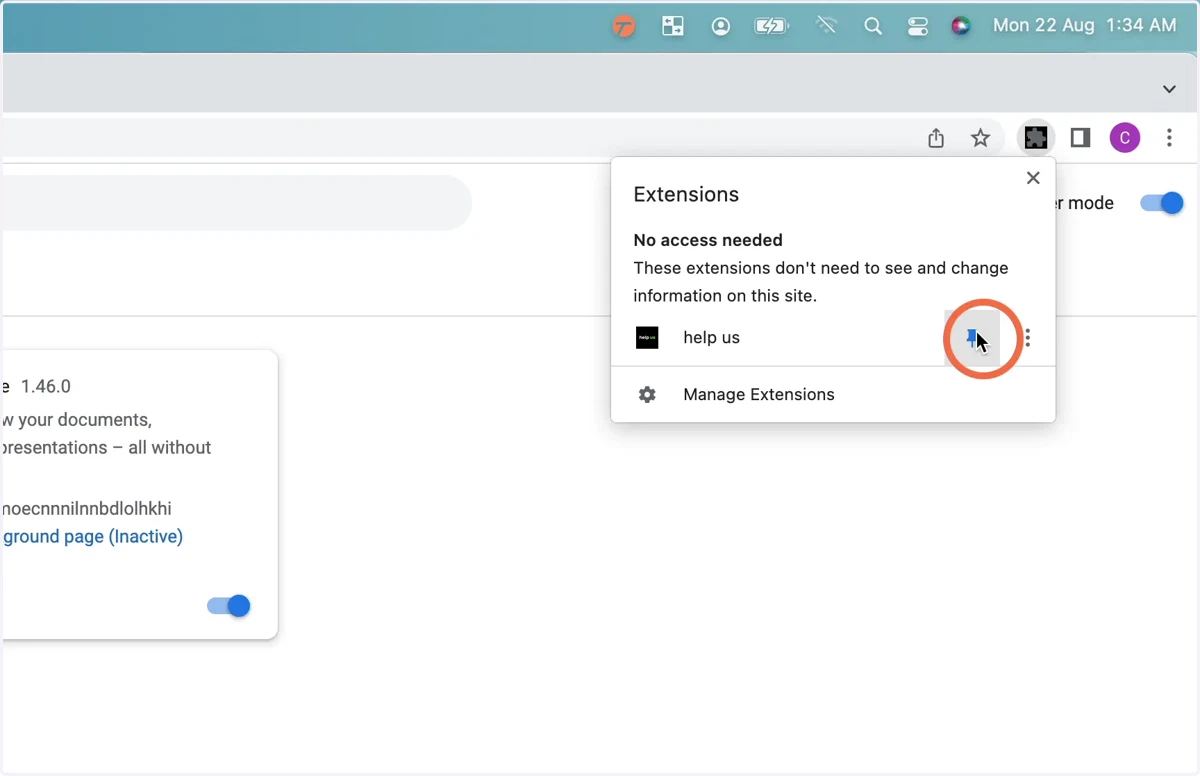The image size is (1200, 776).
Task: Open more options for help us extension
Action: click(1028, 338)
